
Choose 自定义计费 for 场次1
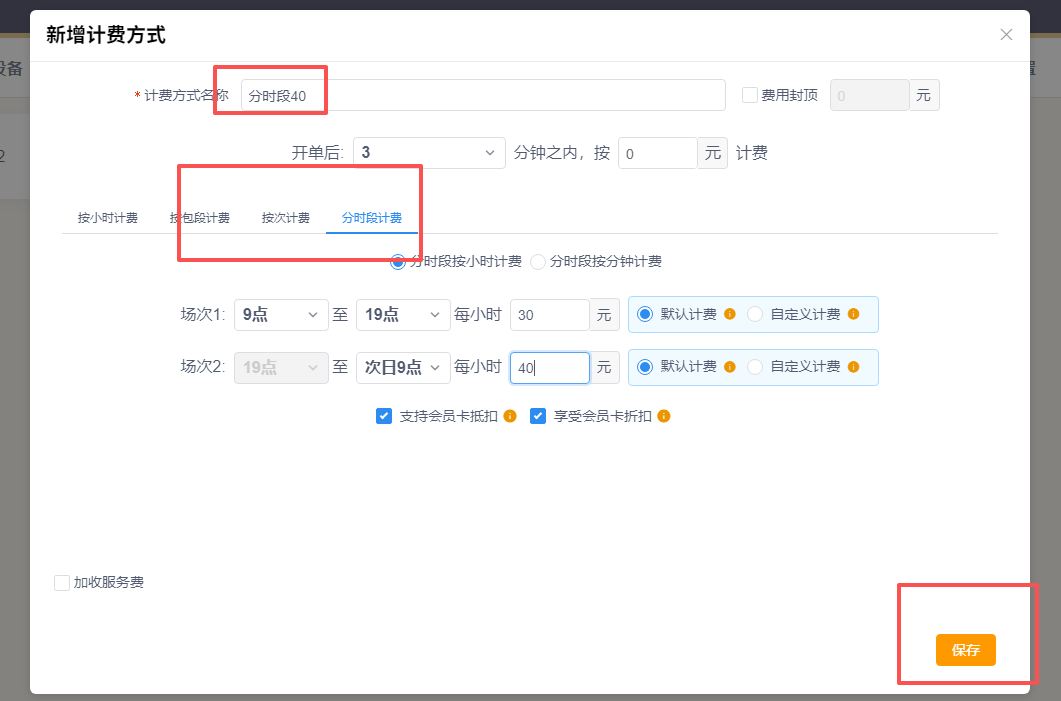755,314
